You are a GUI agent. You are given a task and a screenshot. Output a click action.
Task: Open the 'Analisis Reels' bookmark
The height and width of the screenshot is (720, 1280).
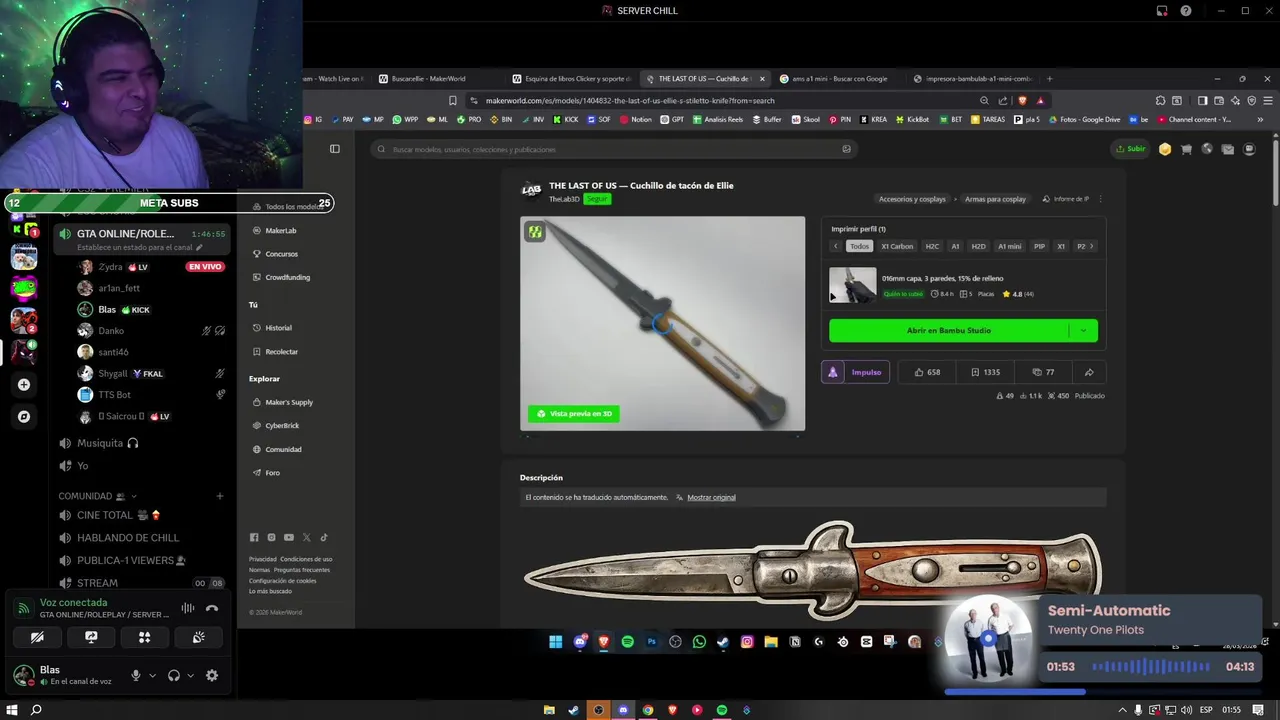(716, 119)
